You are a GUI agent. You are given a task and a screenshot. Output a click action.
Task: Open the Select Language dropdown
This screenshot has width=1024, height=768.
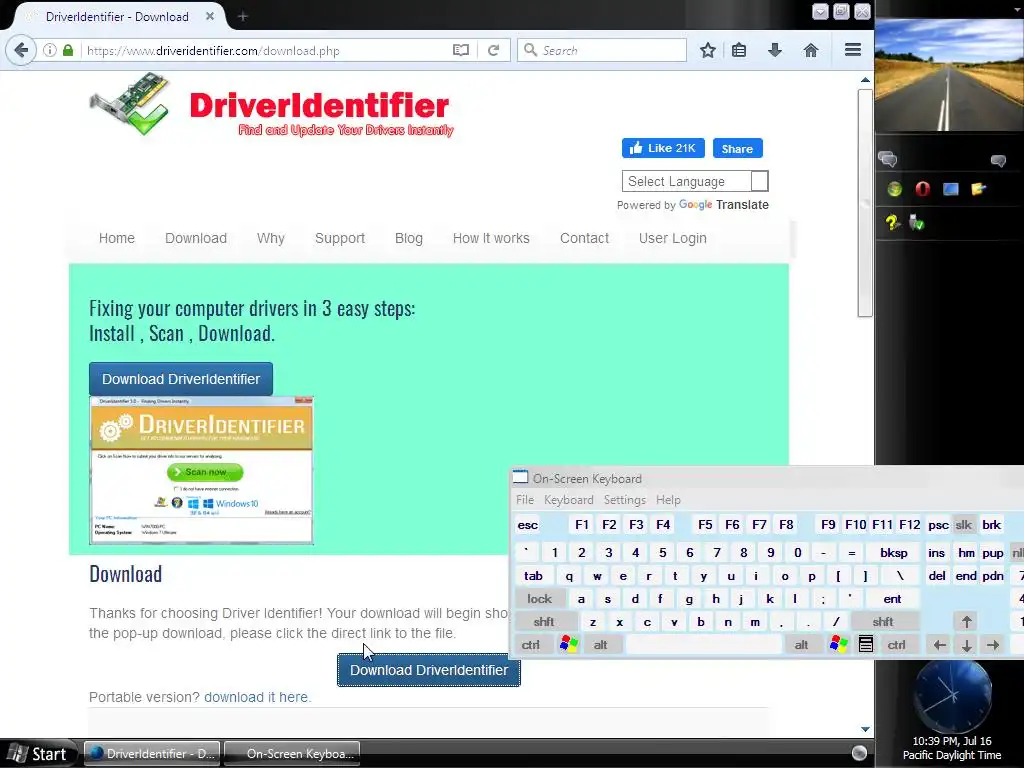[696, 181]
